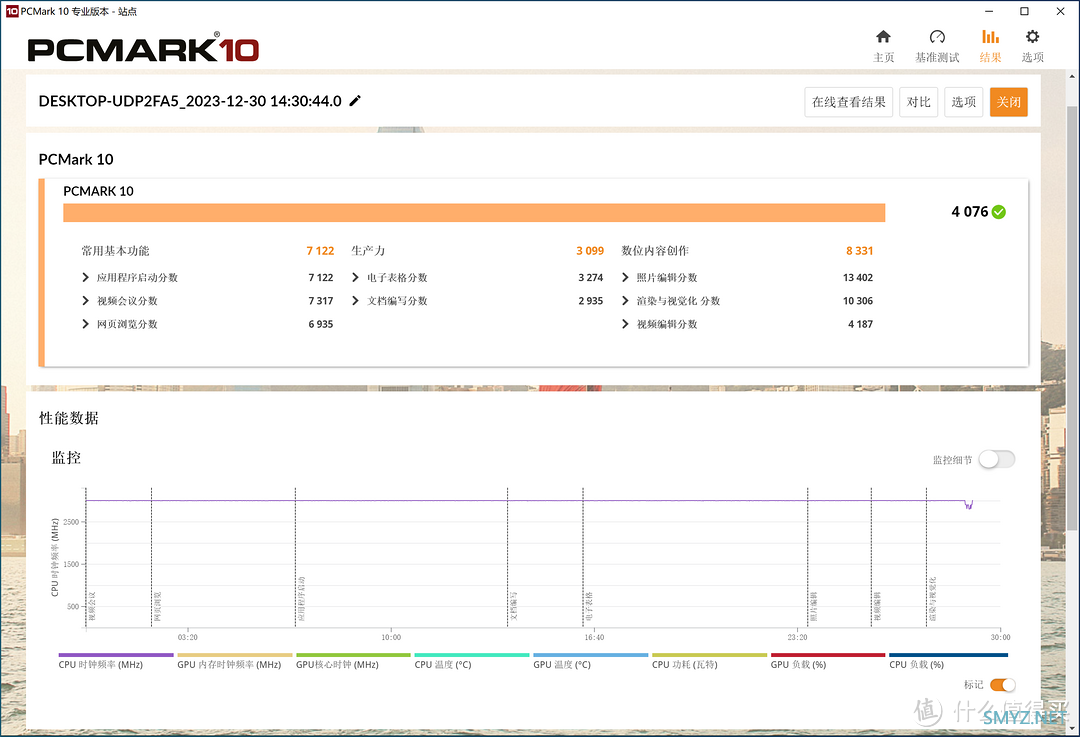1080x737 pixels.
Task: Click the 对比 compare button
Action: [x=918, y=102]
